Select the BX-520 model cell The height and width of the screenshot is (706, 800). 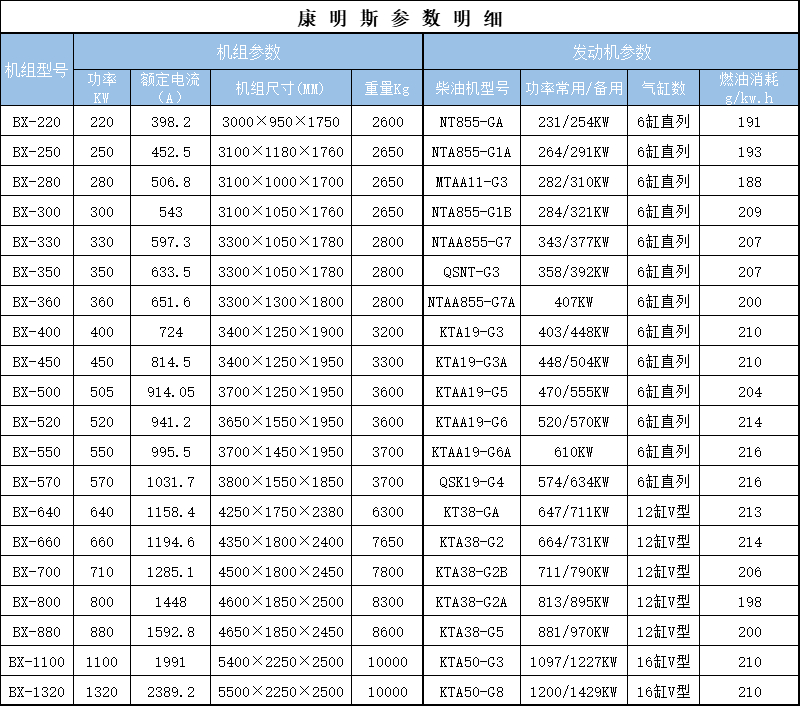point(37,422)
